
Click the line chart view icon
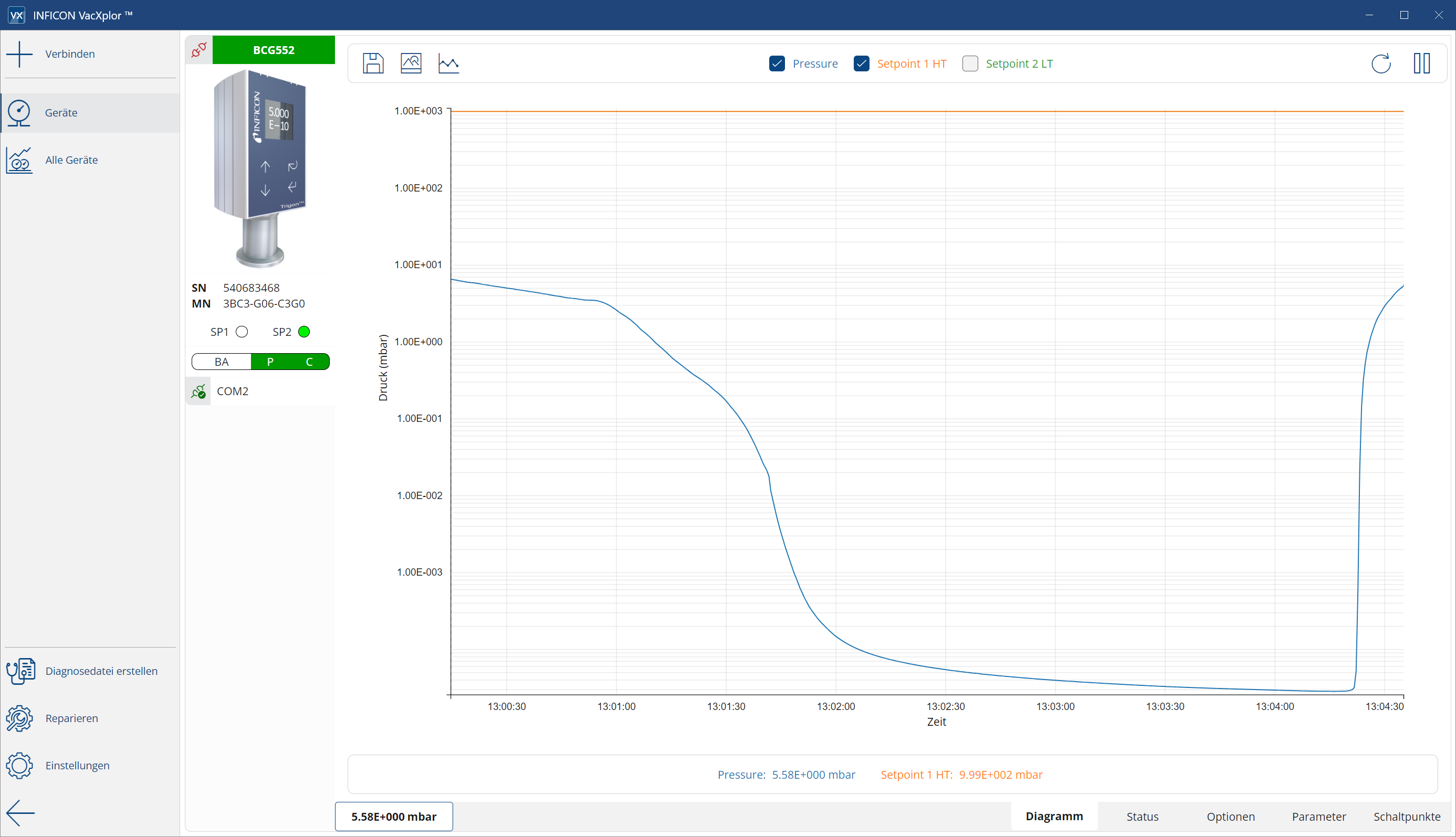(448, 63)
